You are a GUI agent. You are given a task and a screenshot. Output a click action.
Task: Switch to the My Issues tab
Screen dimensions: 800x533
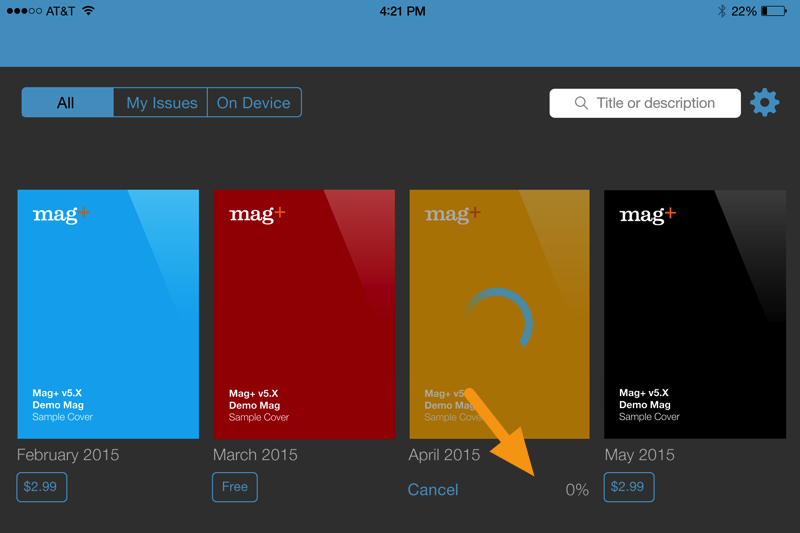(161, 103)
